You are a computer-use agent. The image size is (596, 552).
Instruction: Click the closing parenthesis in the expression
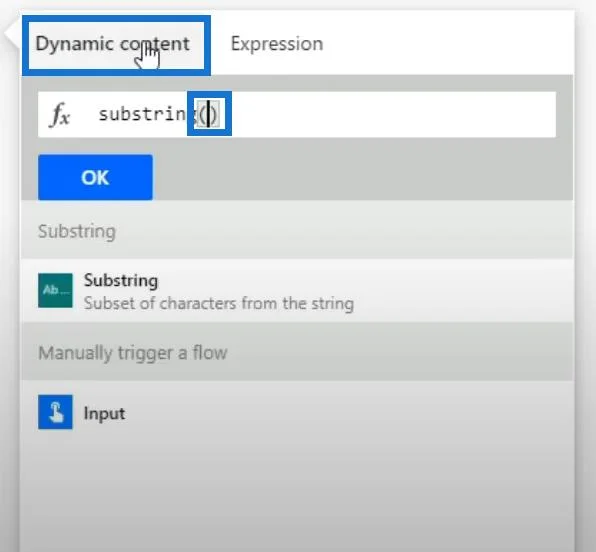[214, 114]
